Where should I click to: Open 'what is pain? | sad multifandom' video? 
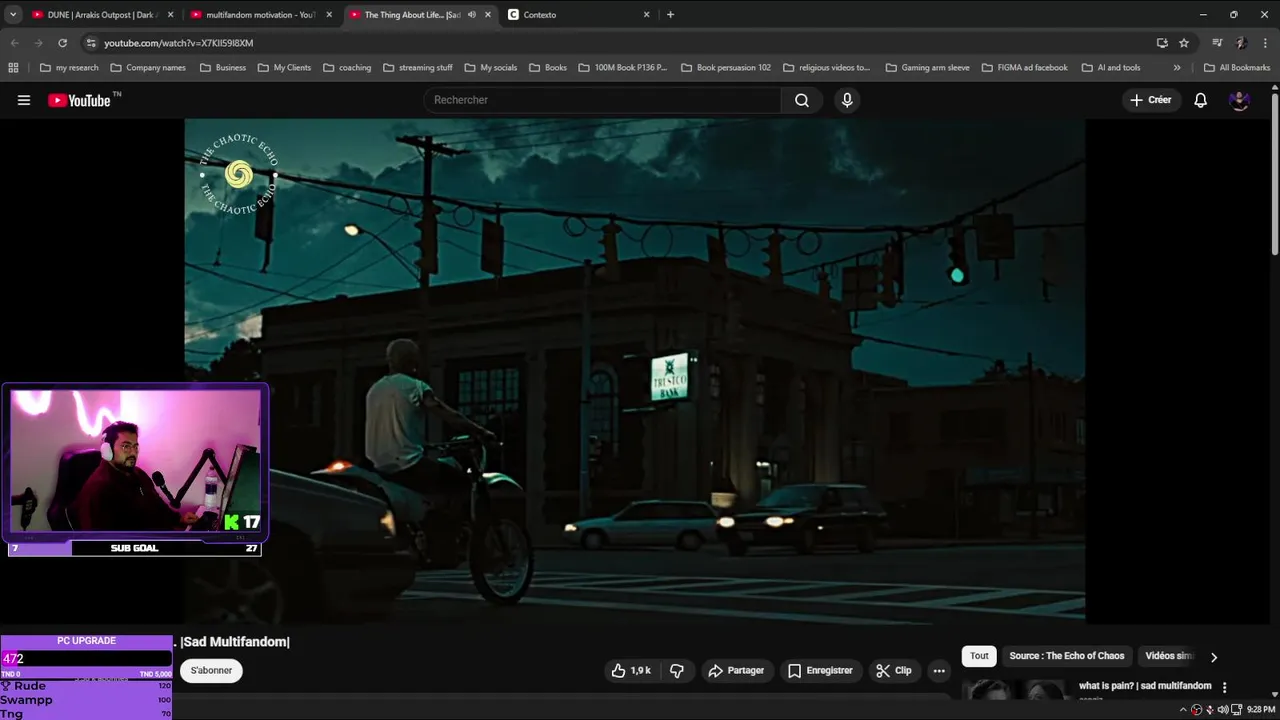(x=1145, y=686)
